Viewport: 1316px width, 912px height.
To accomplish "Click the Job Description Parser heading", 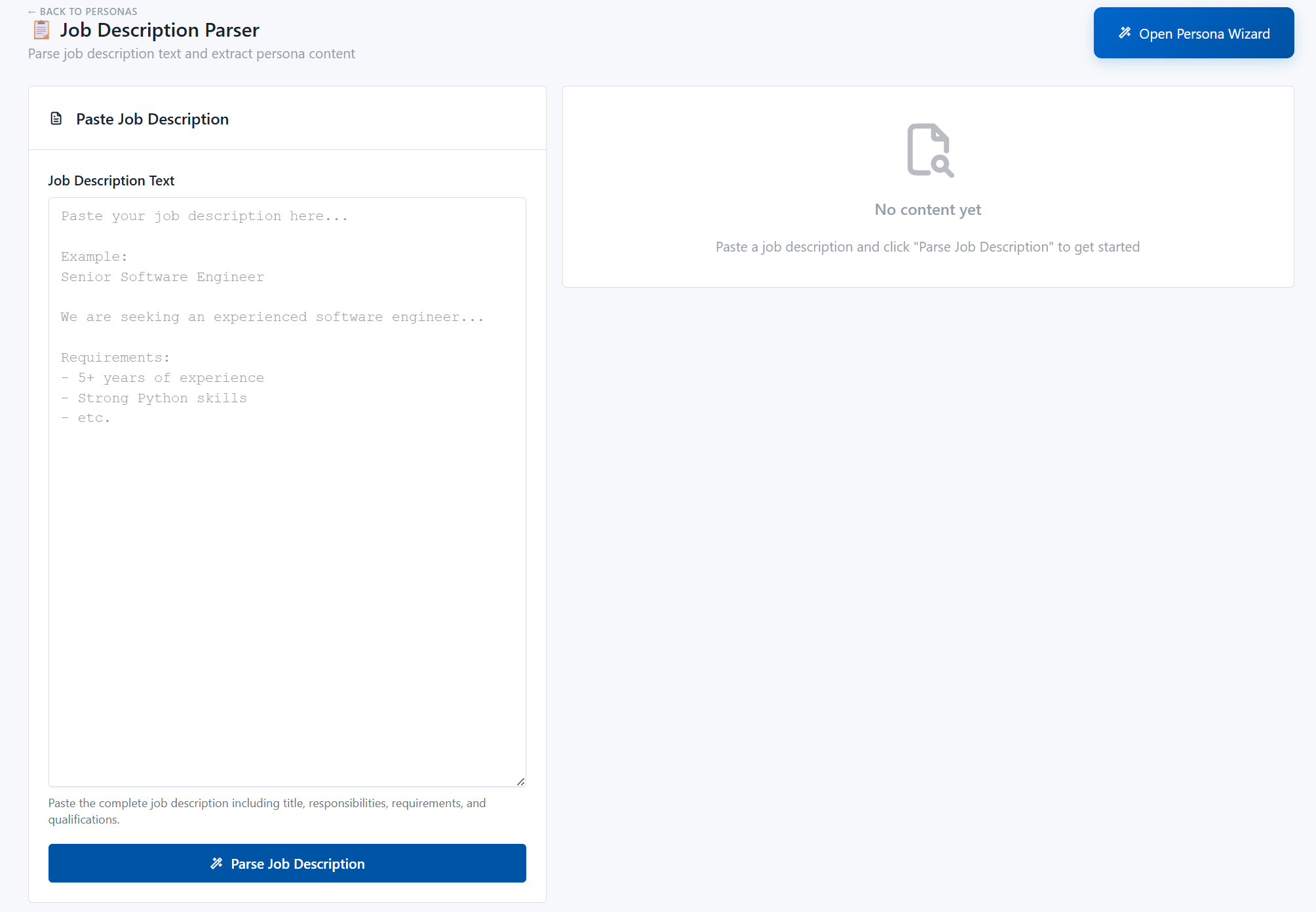I will (159, 30).
